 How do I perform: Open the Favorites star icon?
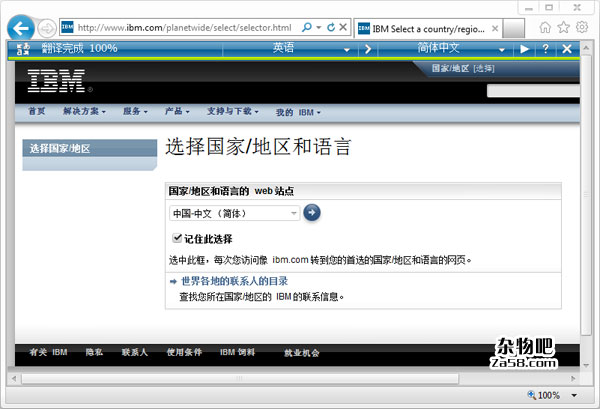click(563, 28)
